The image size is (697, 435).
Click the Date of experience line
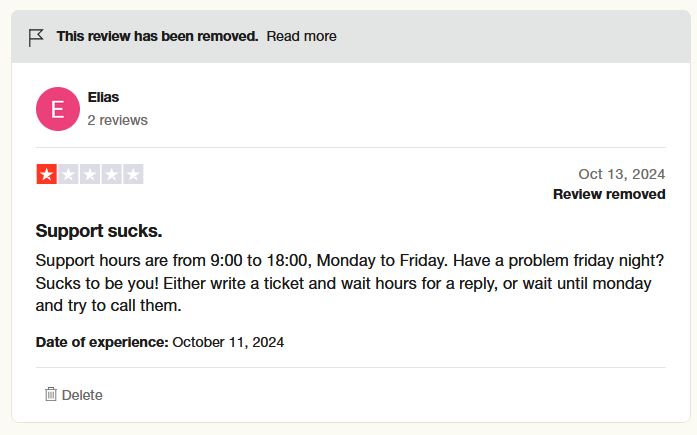pos(160,342)
